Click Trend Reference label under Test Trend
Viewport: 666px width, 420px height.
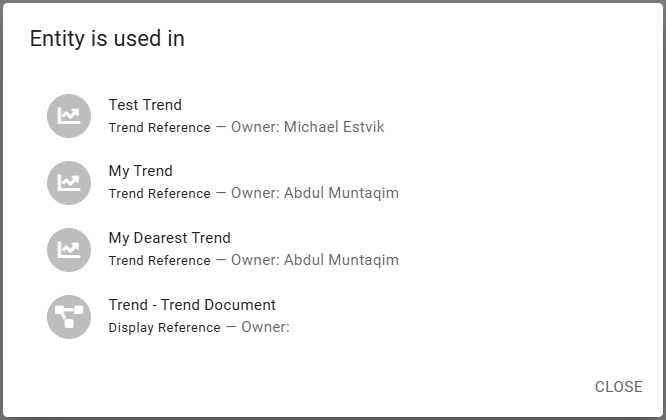click(159, 128)
